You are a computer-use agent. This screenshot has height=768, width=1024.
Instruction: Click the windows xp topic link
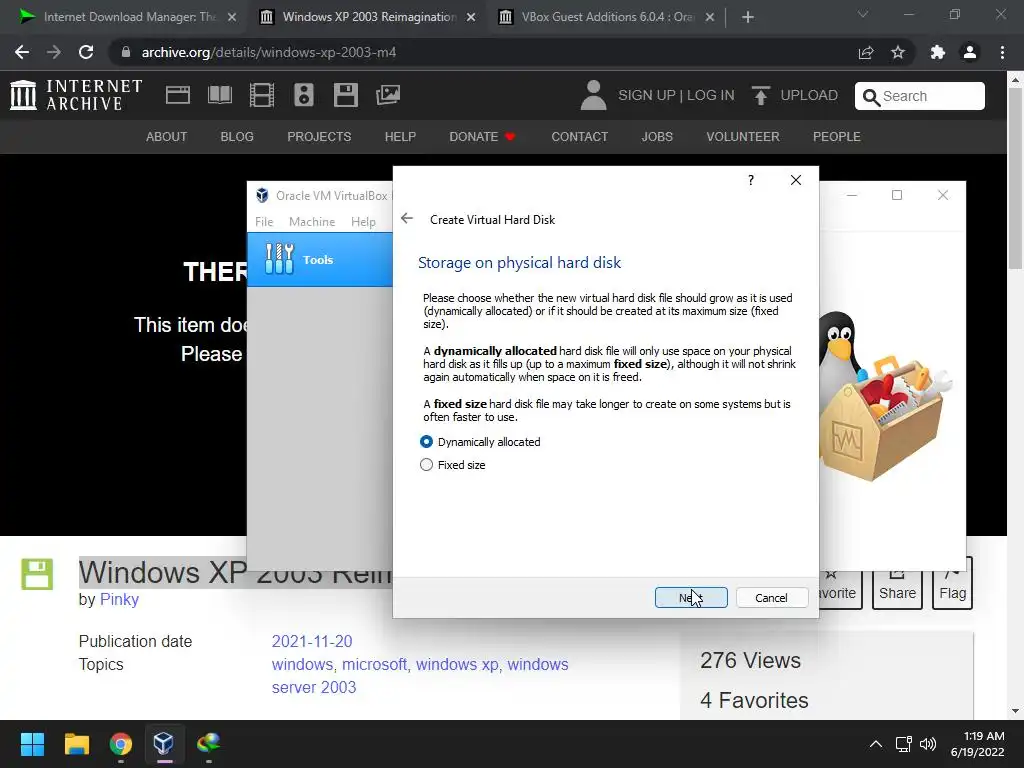(x=457, y=664)
